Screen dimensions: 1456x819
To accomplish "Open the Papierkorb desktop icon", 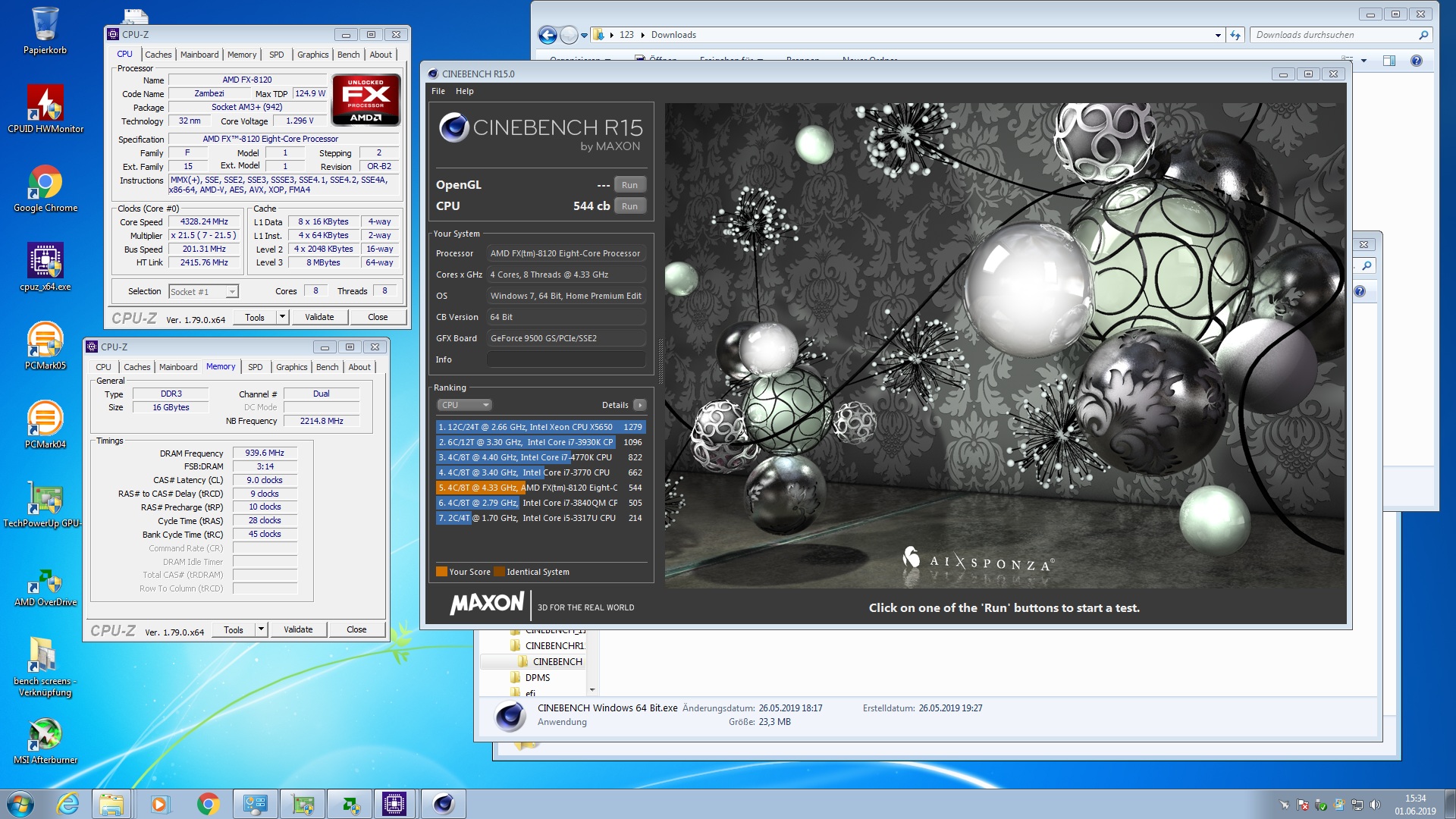I will coord(45,30).
